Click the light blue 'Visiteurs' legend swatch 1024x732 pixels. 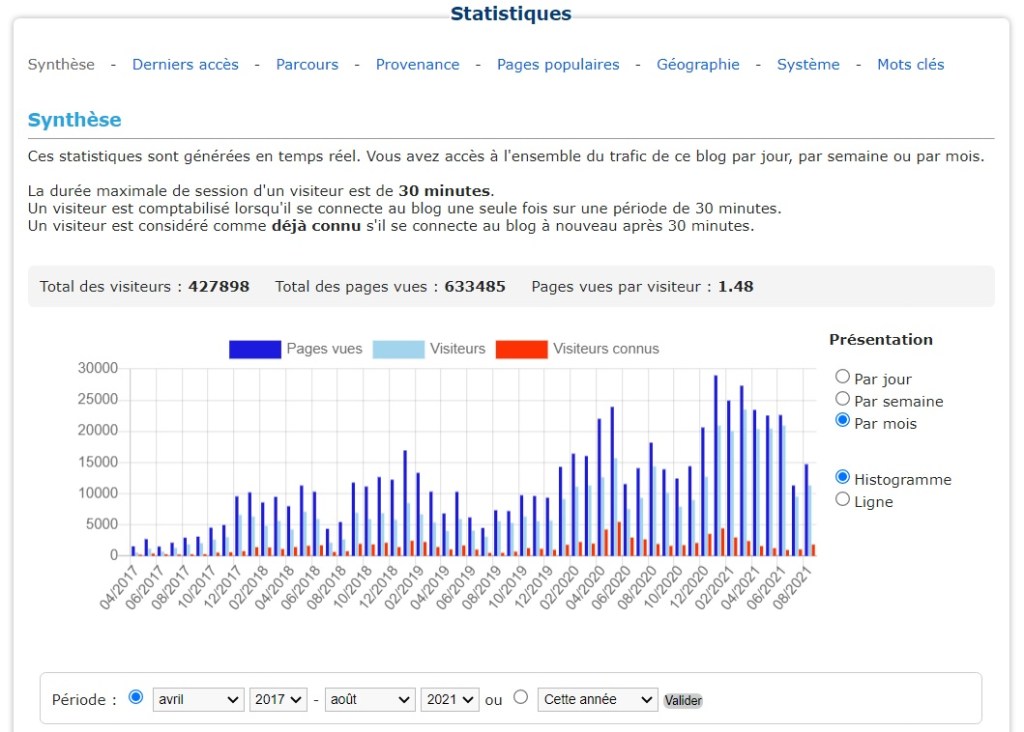coord(397,349)
